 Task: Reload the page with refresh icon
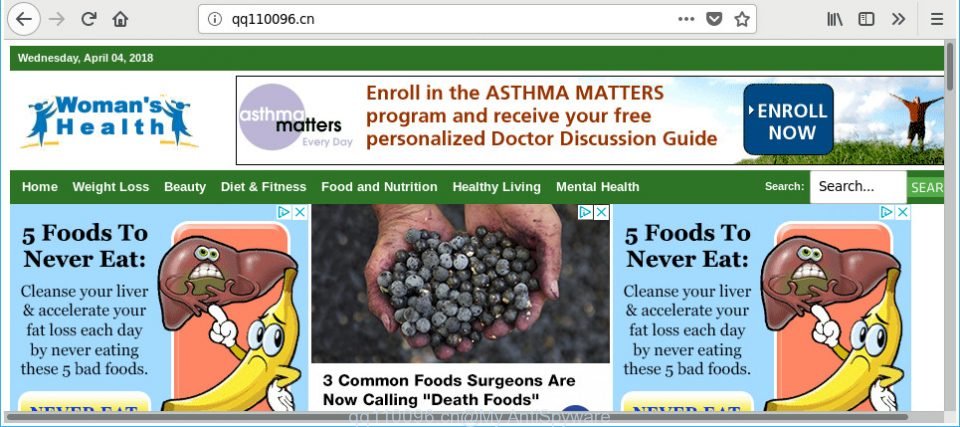click(x=89, y=19)
